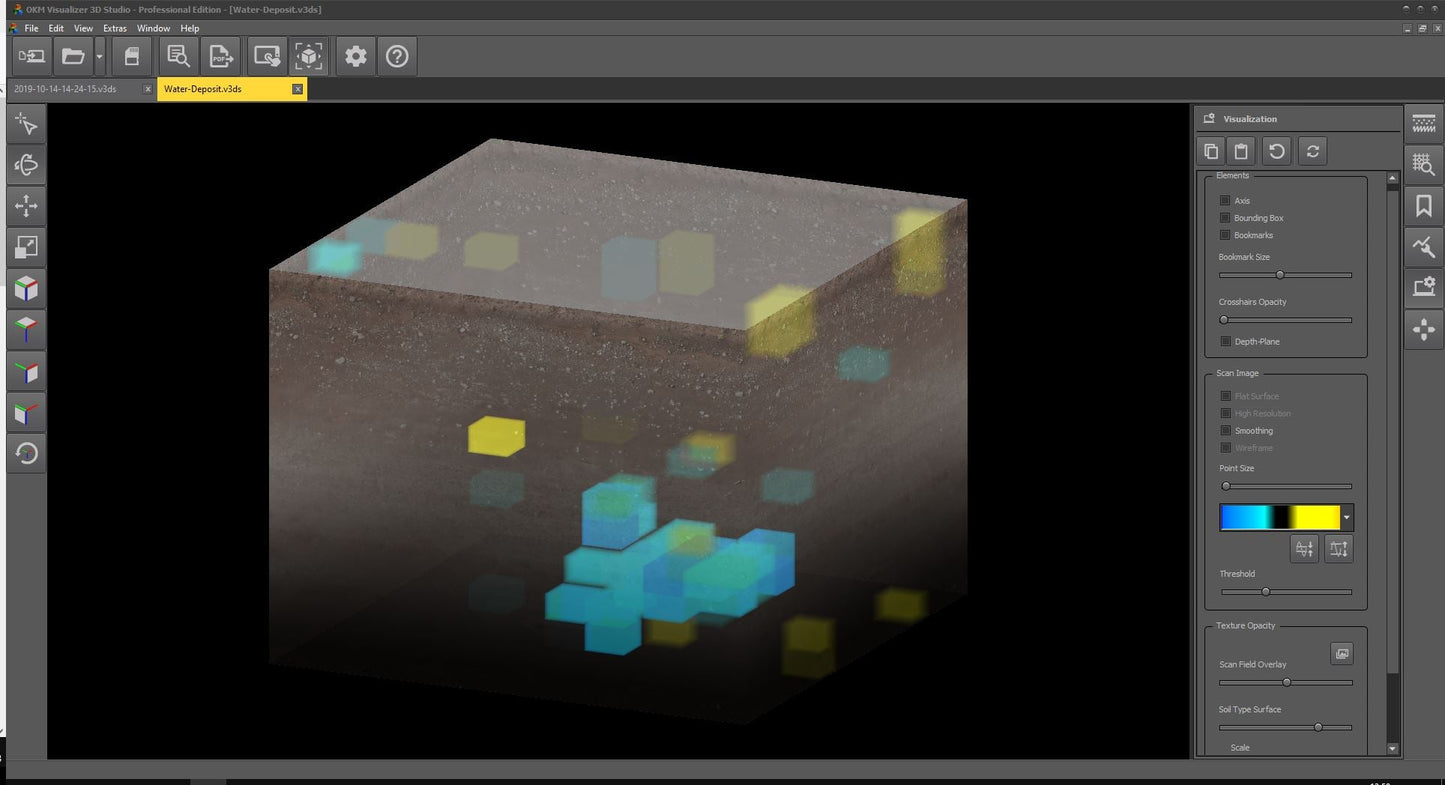Click the scan details magnifier toolbar icon
The width and height of the screenshot is (1445, 785).
pyautogui.click(x=178, y=57)
